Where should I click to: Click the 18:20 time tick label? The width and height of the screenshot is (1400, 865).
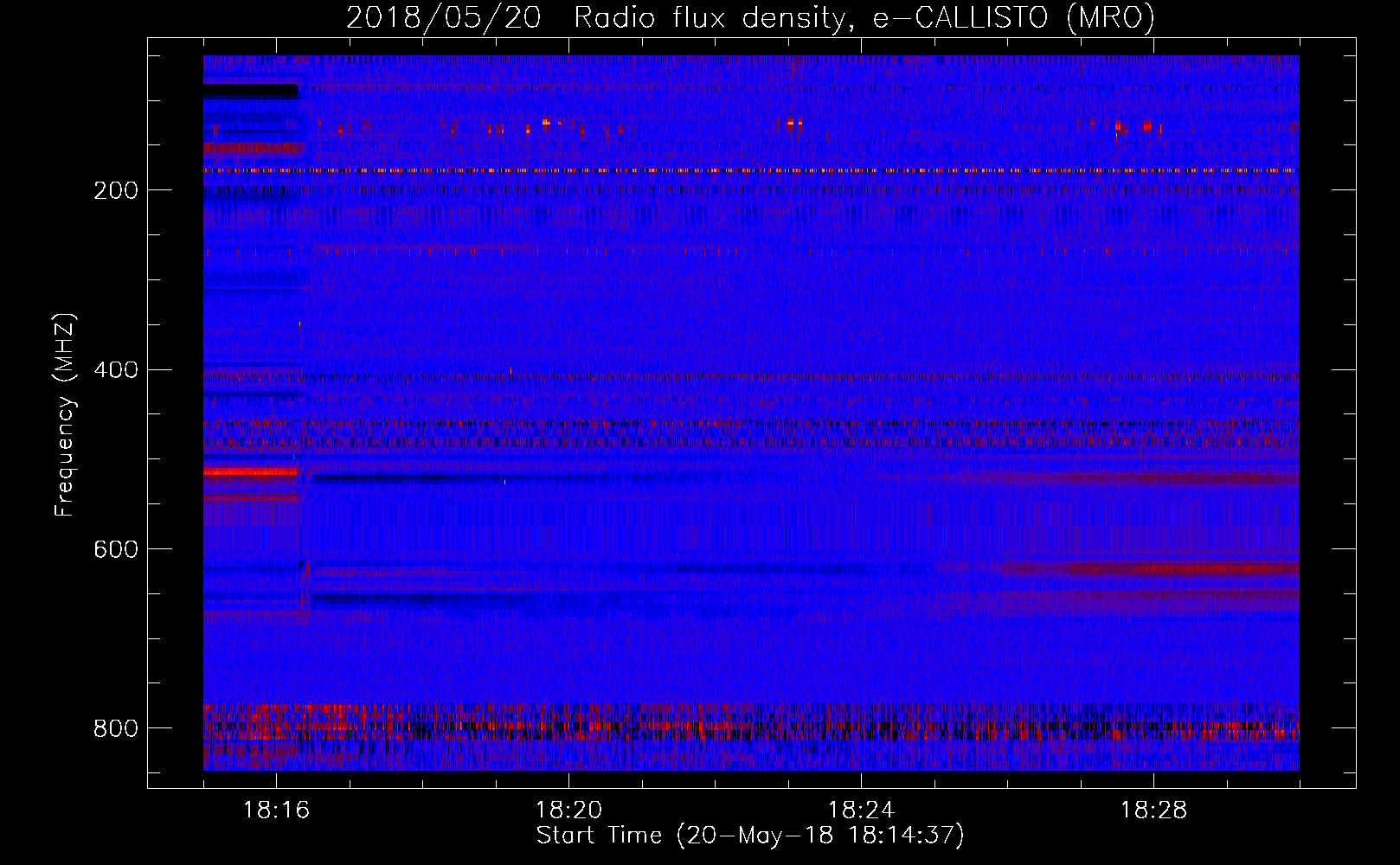tap(568, 811)
